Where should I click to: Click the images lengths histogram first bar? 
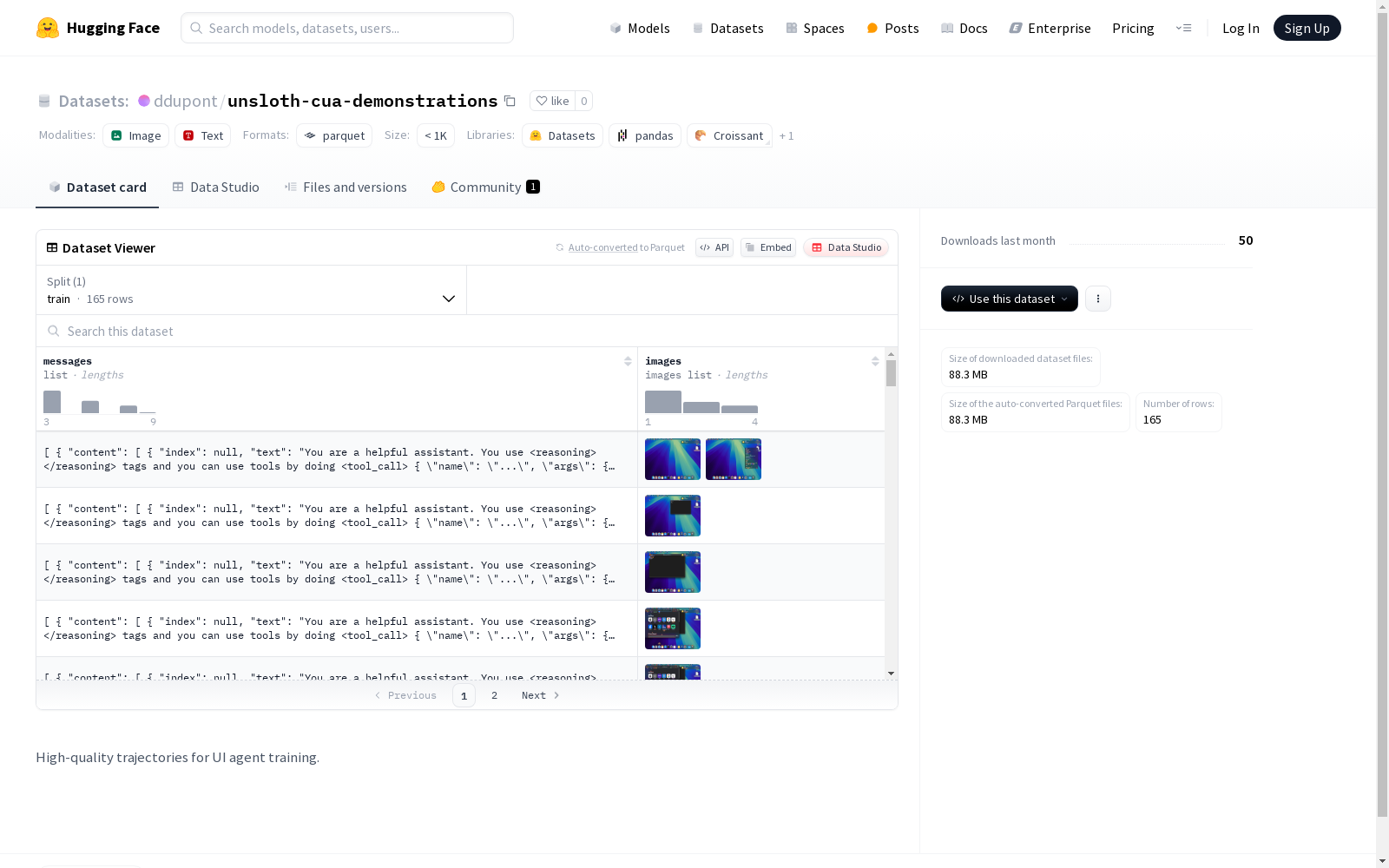[x=663, y=402]
